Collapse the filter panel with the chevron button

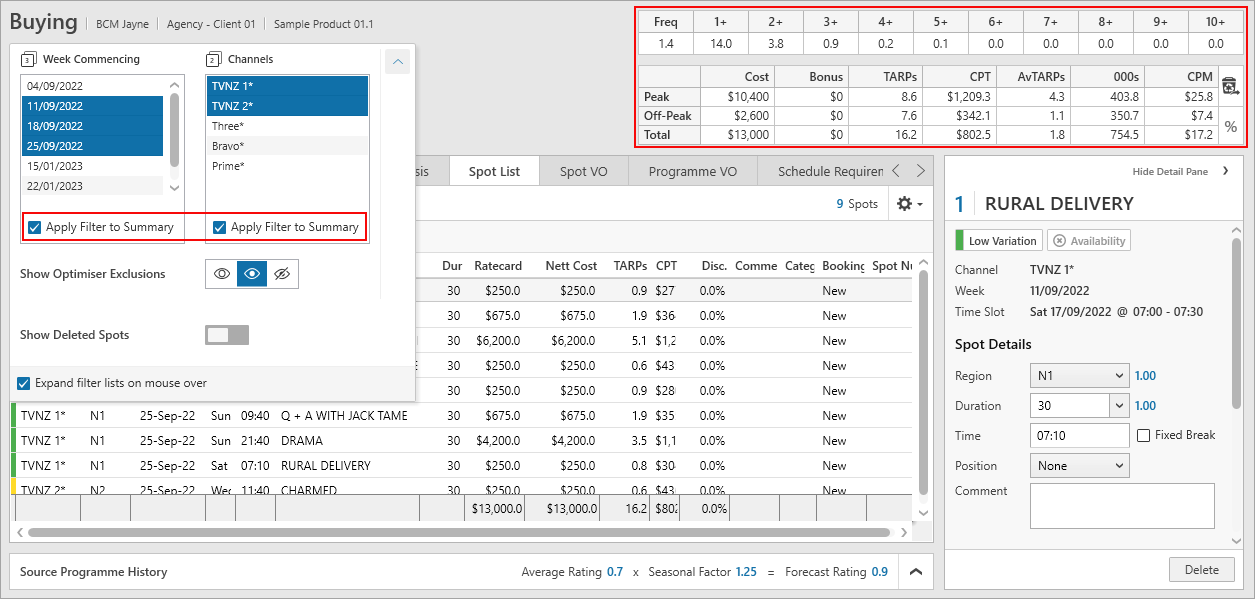point(398,62)
